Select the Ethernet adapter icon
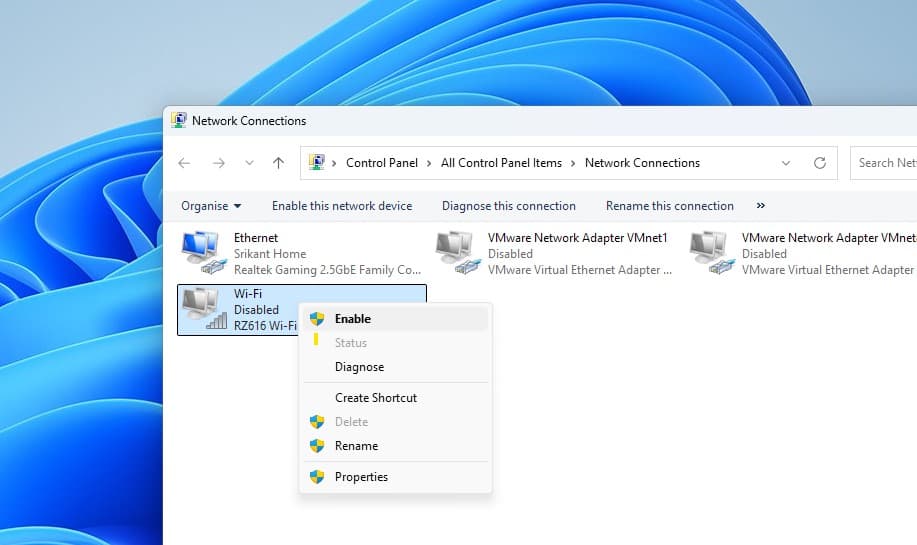917x545 pixels. pos(204,253)
